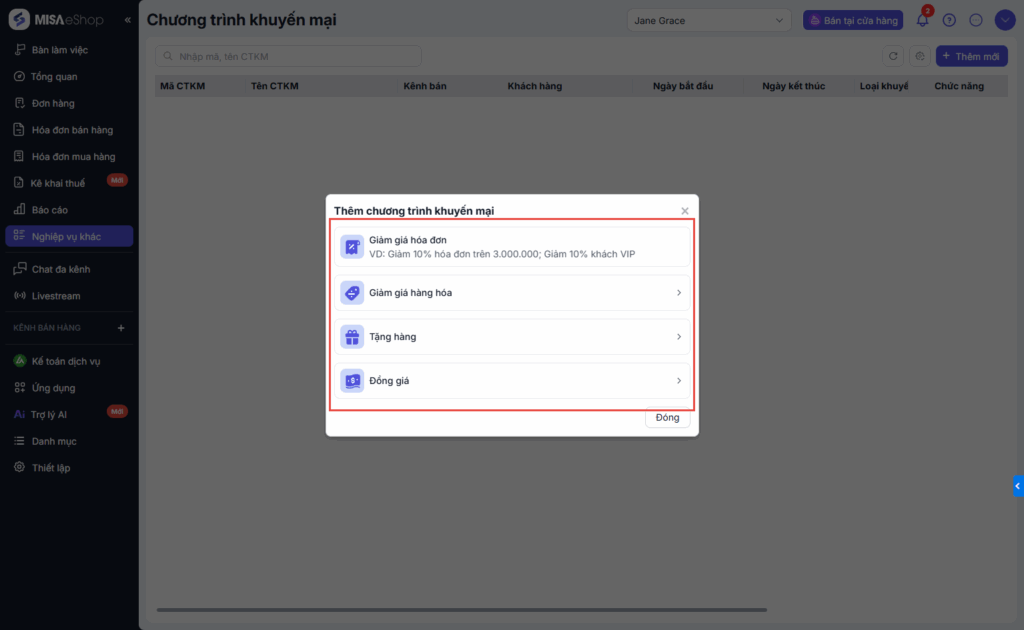Image resolution: width=1024 pixels, height=630 pixels.
Task: Add a sales channel with plus icon
Action: 121,328
